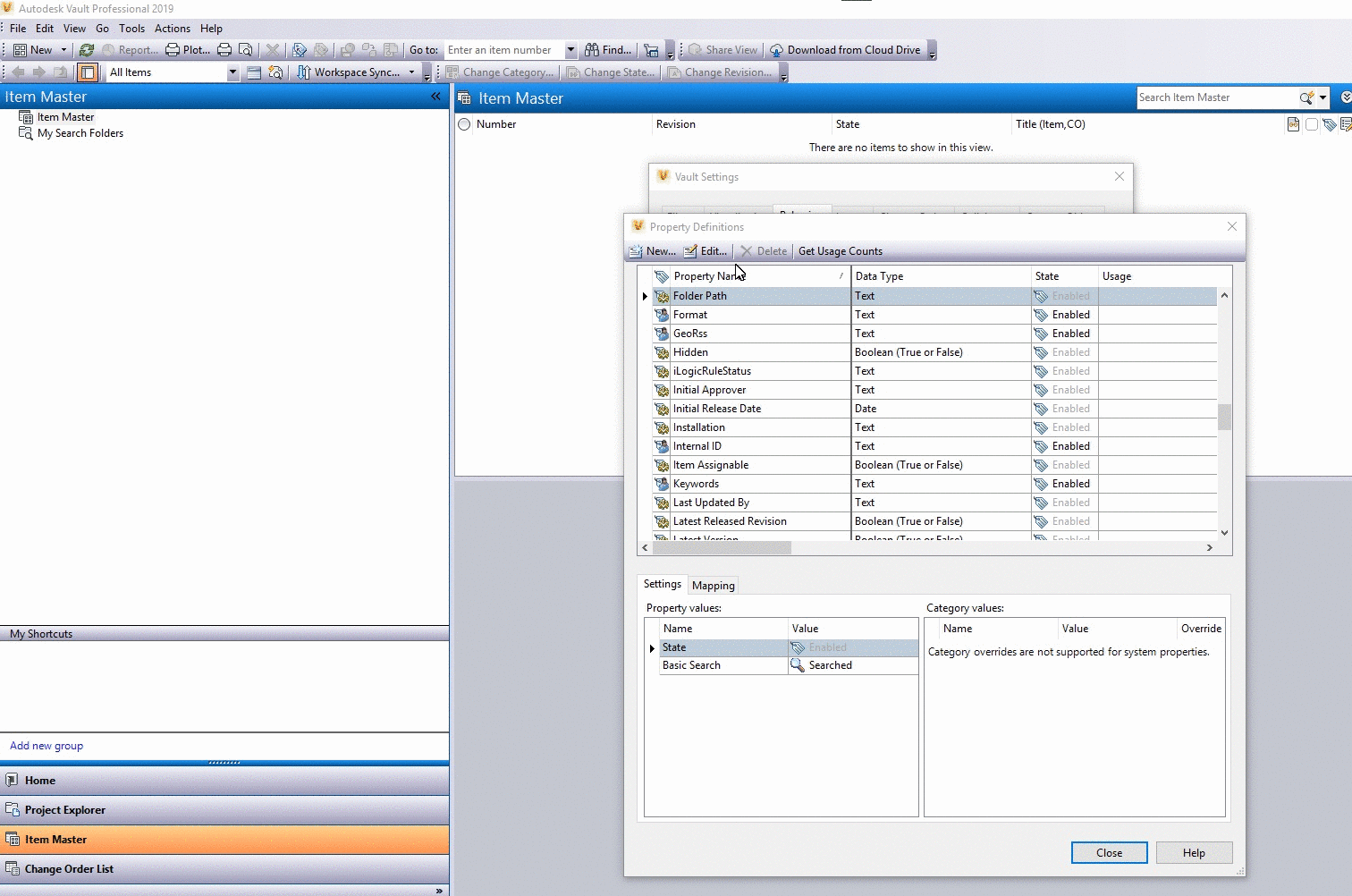Open Print Preview from the toolbar
The height and width of the screenshot is (896, 1352).
coord(246,50)
